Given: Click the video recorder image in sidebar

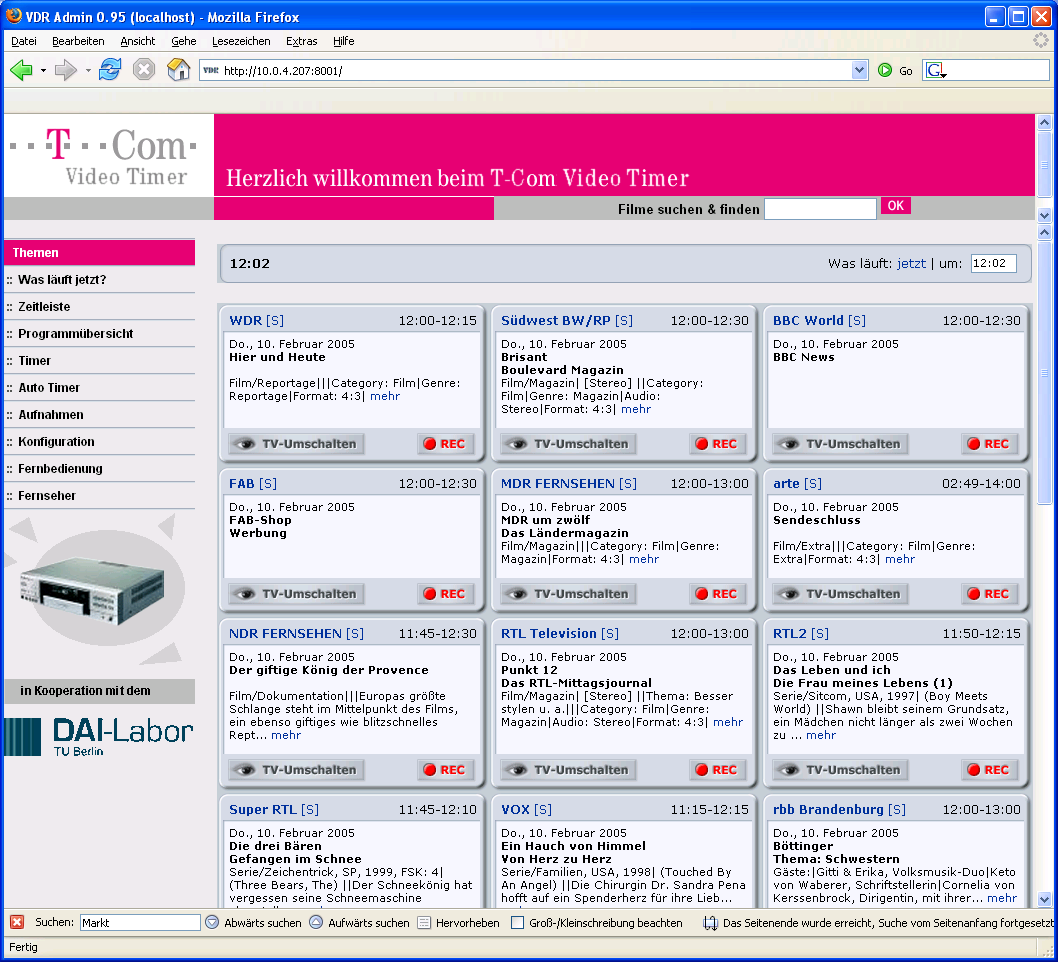Looking at the screenshot, I should coord(93,590).
